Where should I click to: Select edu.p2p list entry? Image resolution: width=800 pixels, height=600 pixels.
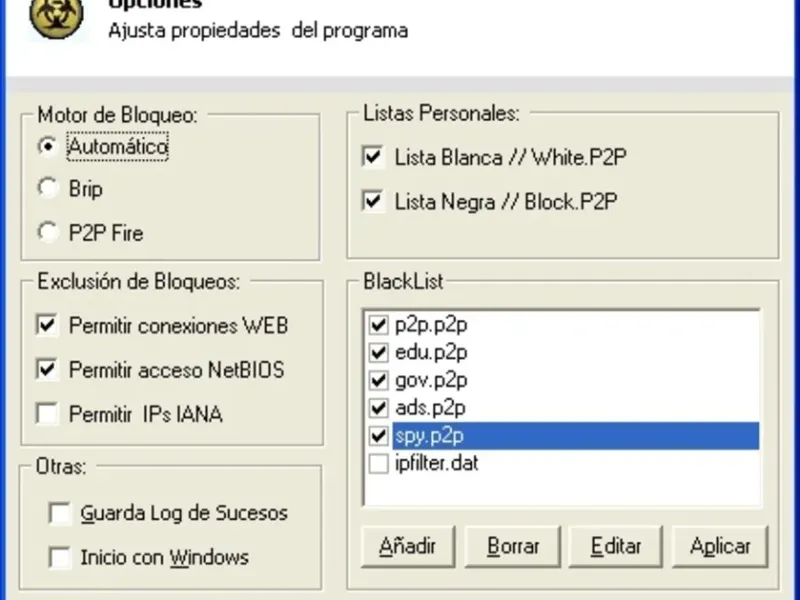click(431, 352)
